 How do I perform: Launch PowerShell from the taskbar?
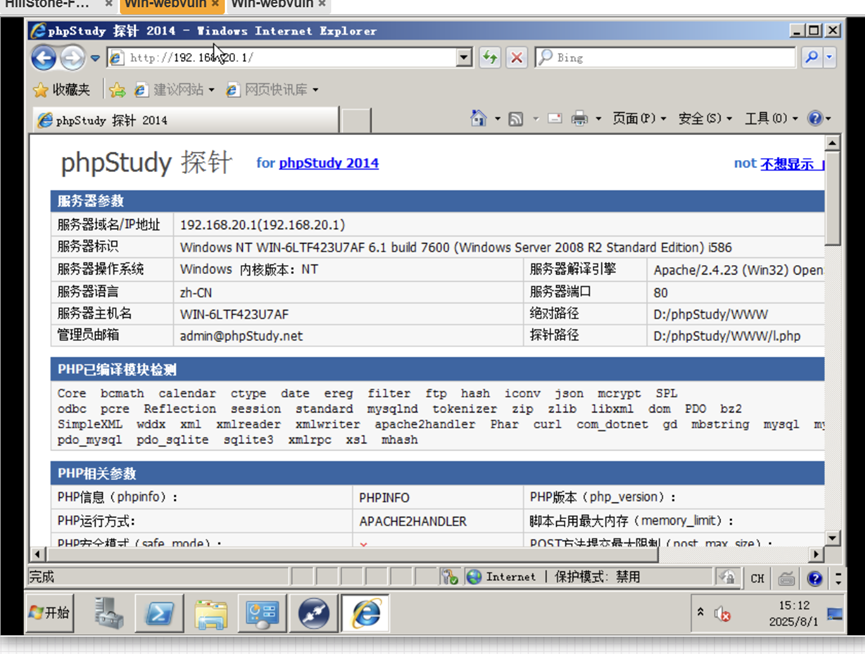(159, 613)
